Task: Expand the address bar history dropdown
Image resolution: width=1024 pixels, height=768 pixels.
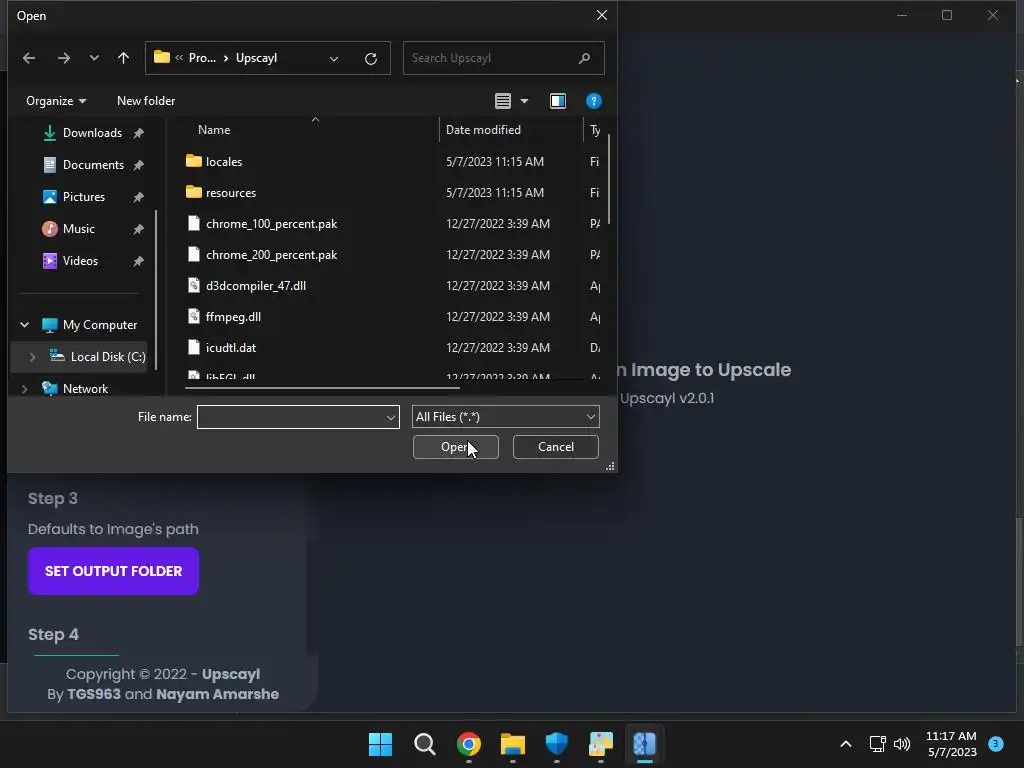Action: tap(334, 59)
